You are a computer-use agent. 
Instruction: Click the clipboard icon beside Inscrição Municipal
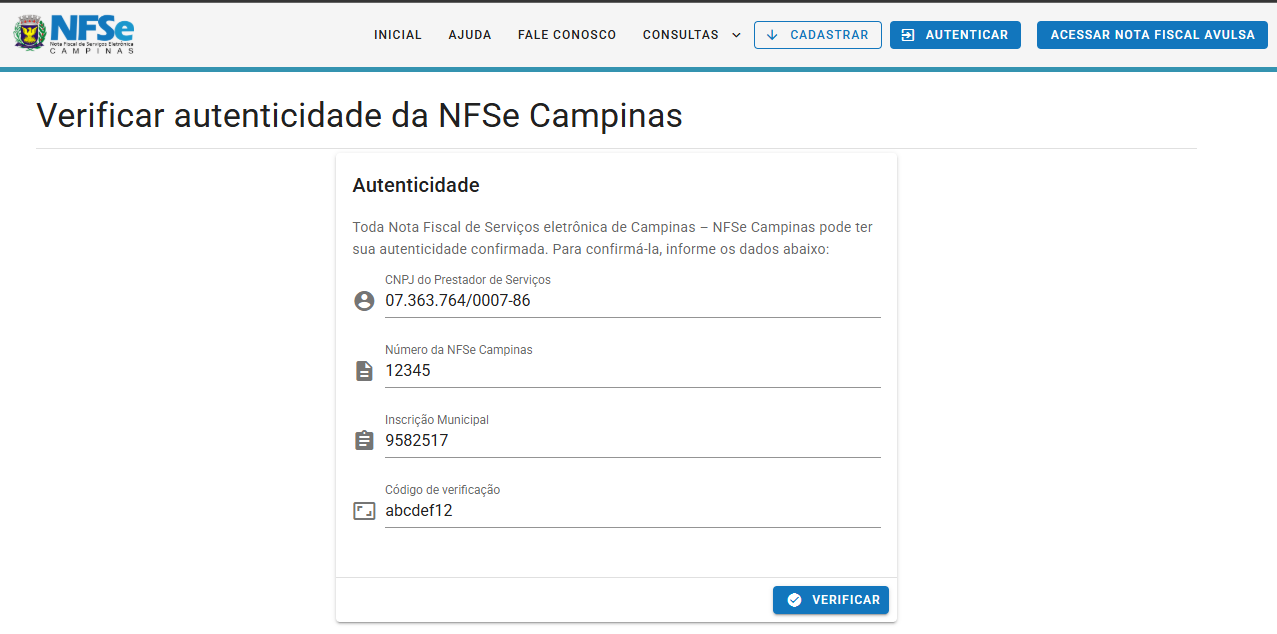[364, 441]
